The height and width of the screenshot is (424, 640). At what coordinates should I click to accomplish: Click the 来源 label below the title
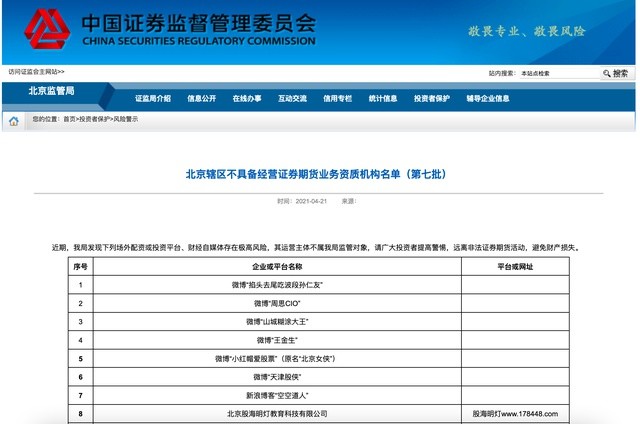[349, 201]
